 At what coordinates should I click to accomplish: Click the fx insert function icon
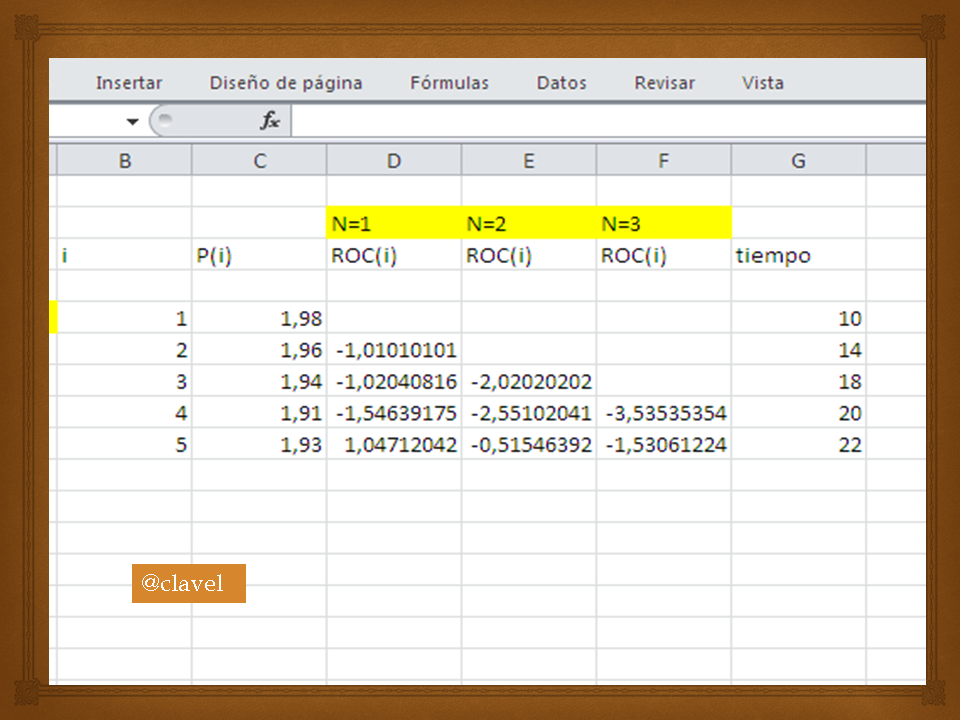coord(270,120)
